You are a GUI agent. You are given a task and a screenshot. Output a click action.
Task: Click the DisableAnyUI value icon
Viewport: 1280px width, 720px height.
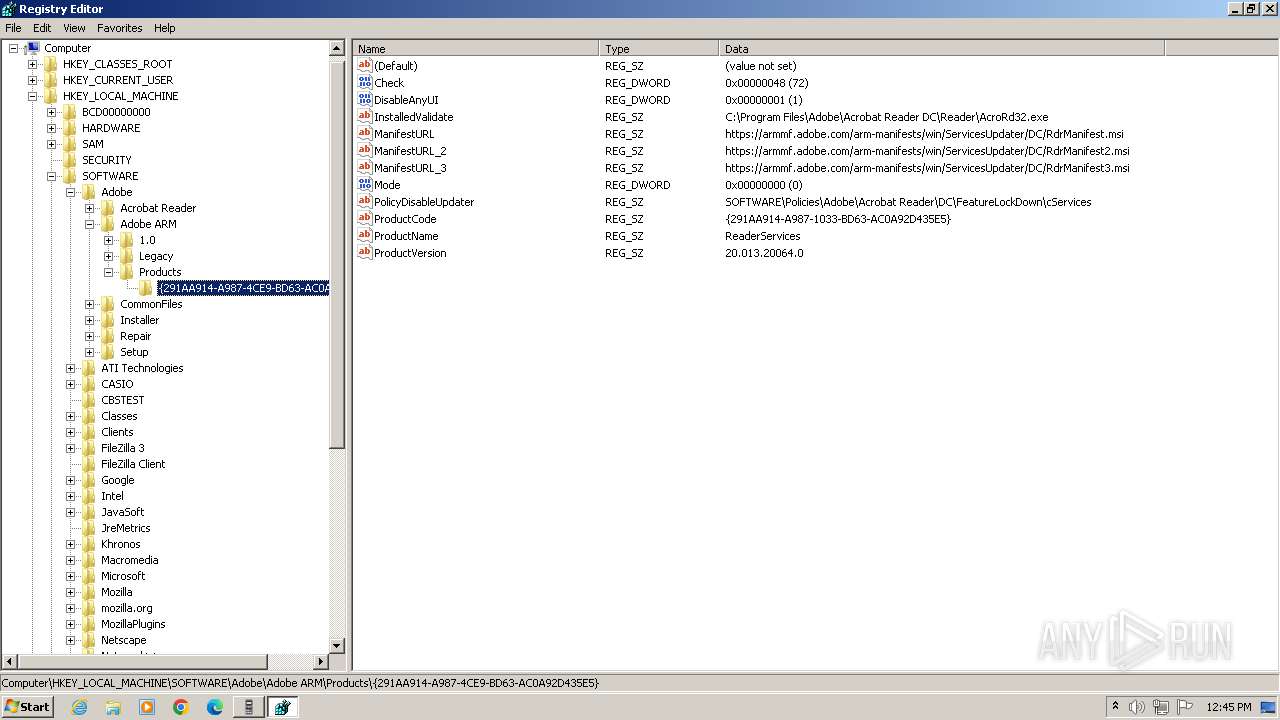point(365,100)
